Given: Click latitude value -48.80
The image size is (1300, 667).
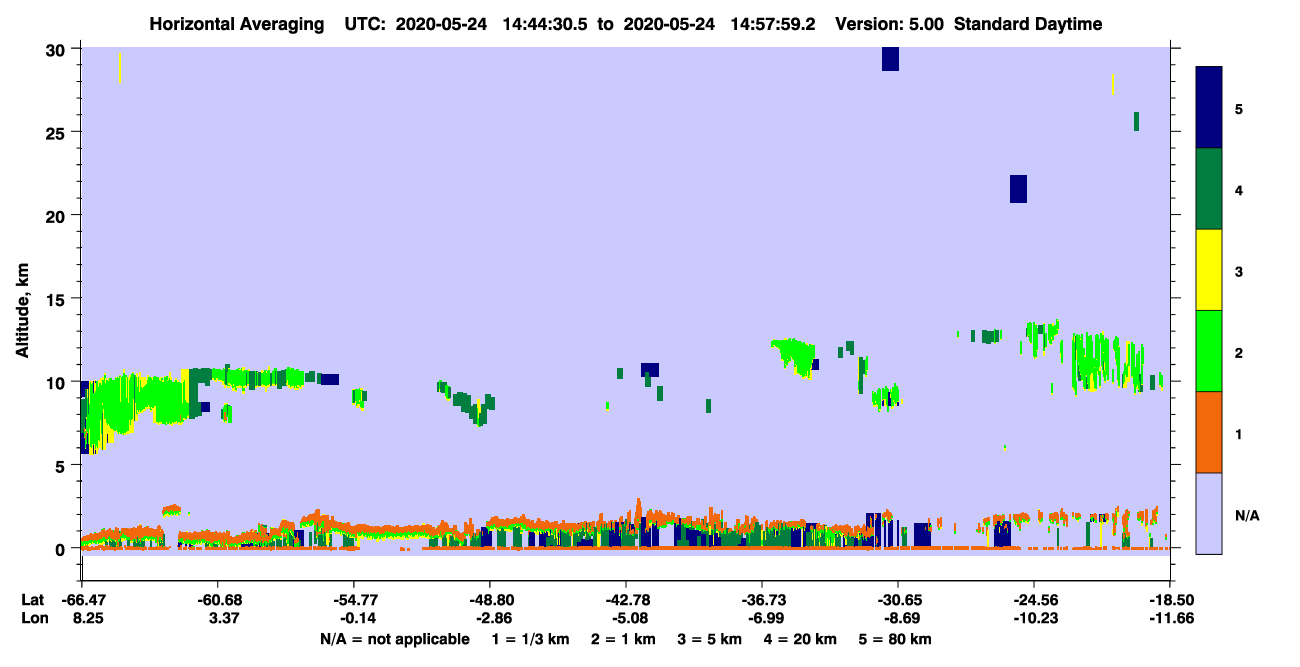Looking at the screenshot, I should [x=490, y=600].
